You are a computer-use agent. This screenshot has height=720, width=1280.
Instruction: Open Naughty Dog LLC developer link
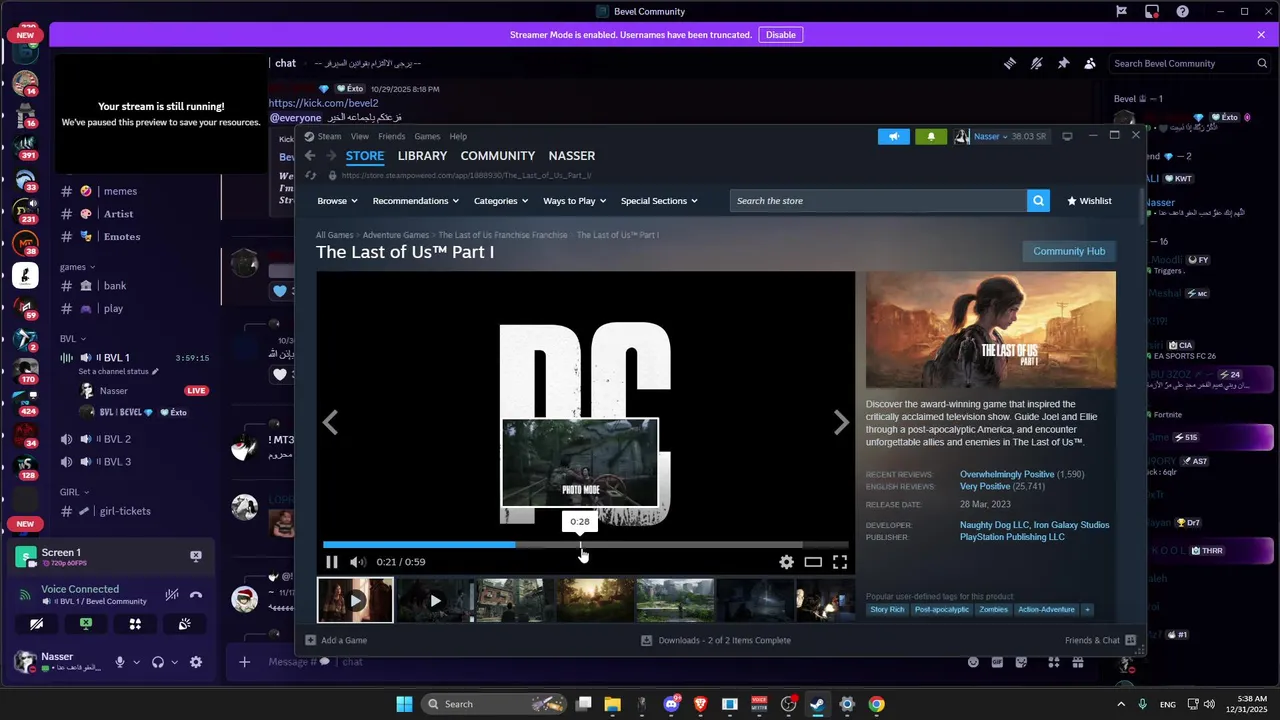coord(994,525)
